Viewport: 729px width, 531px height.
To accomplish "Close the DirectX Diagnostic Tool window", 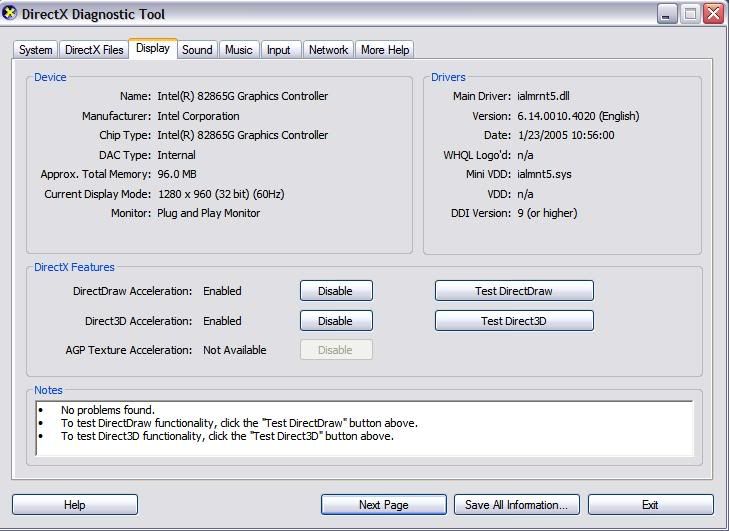I will [x=713, y=14].
